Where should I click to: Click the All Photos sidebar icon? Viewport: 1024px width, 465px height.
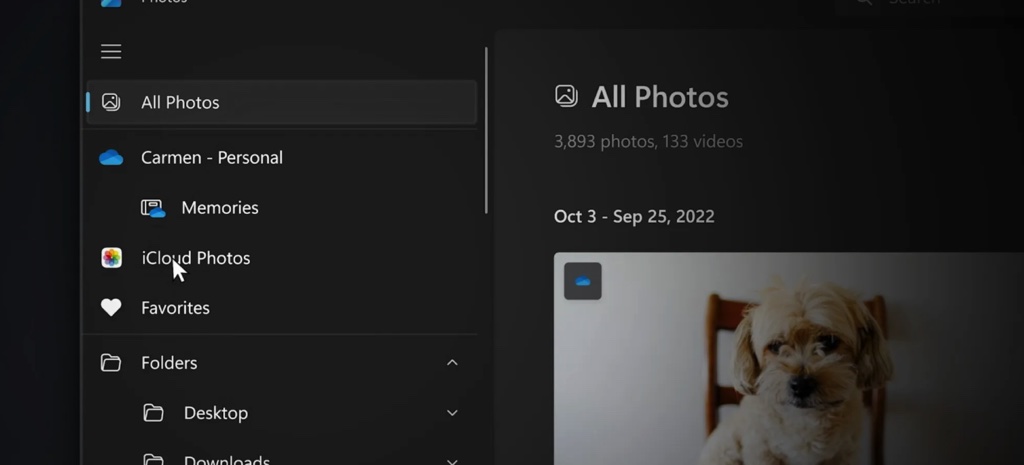pyautogui.click(x=111, y=103)
